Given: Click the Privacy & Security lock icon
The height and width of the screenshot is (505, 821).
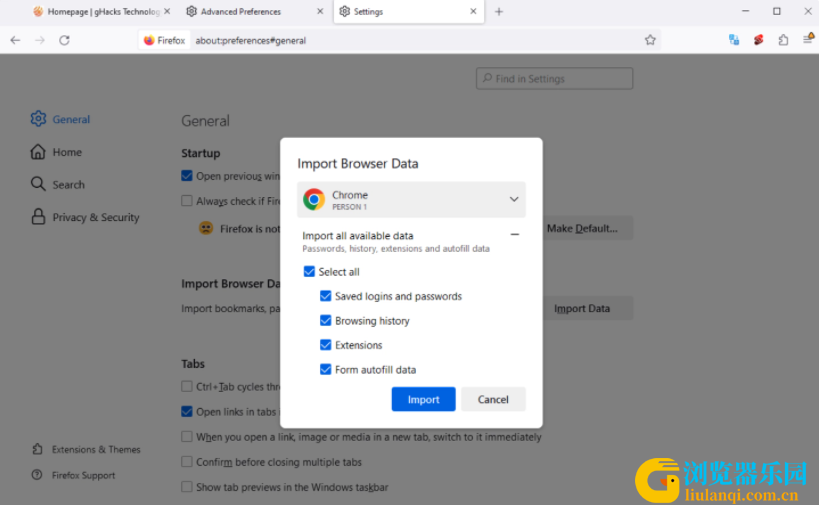Looking at the screenshot, I should tap(38, 216).
